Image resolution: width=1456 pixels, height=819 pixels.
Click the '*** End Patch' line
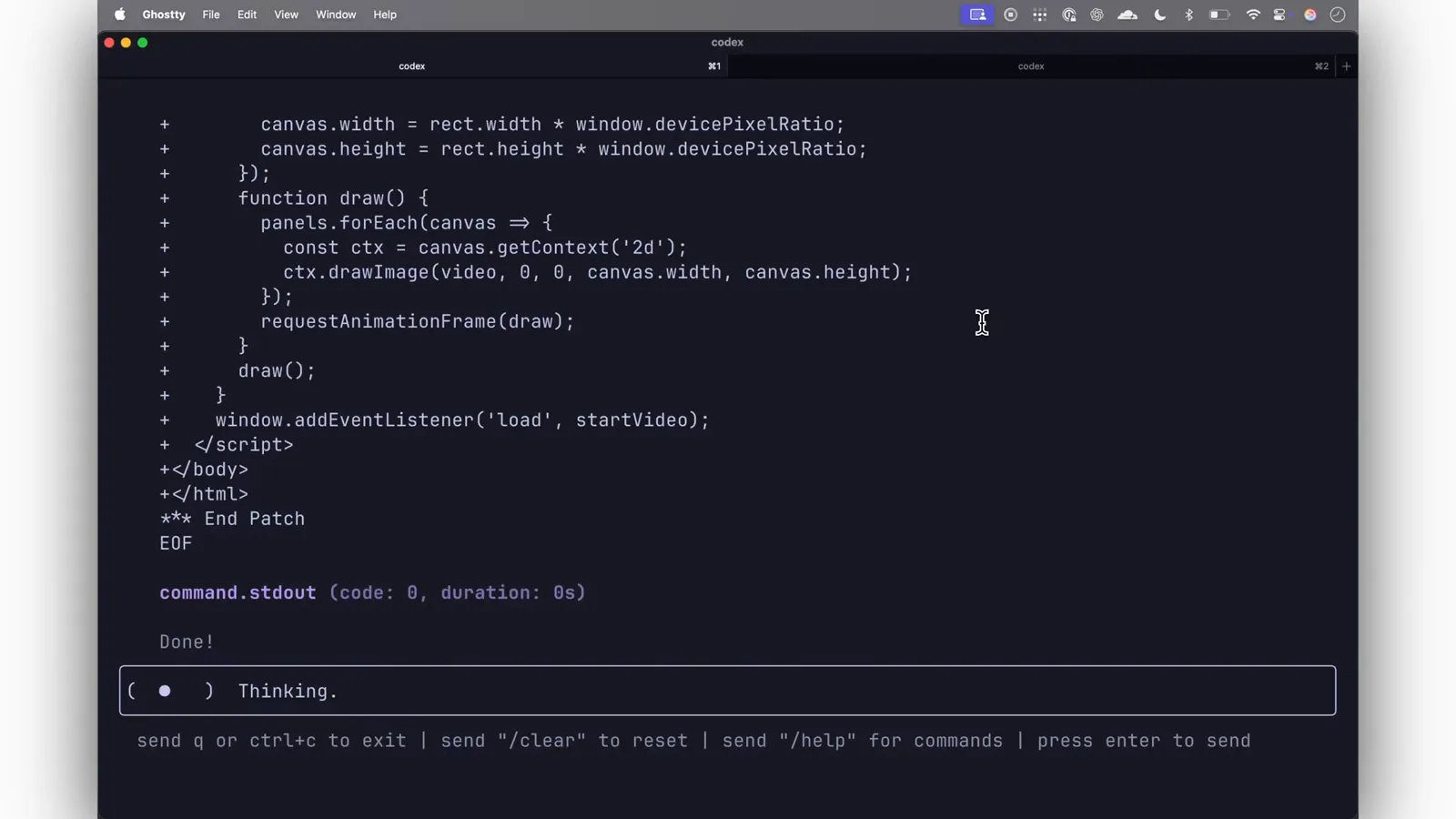click(x=232, y=519)
